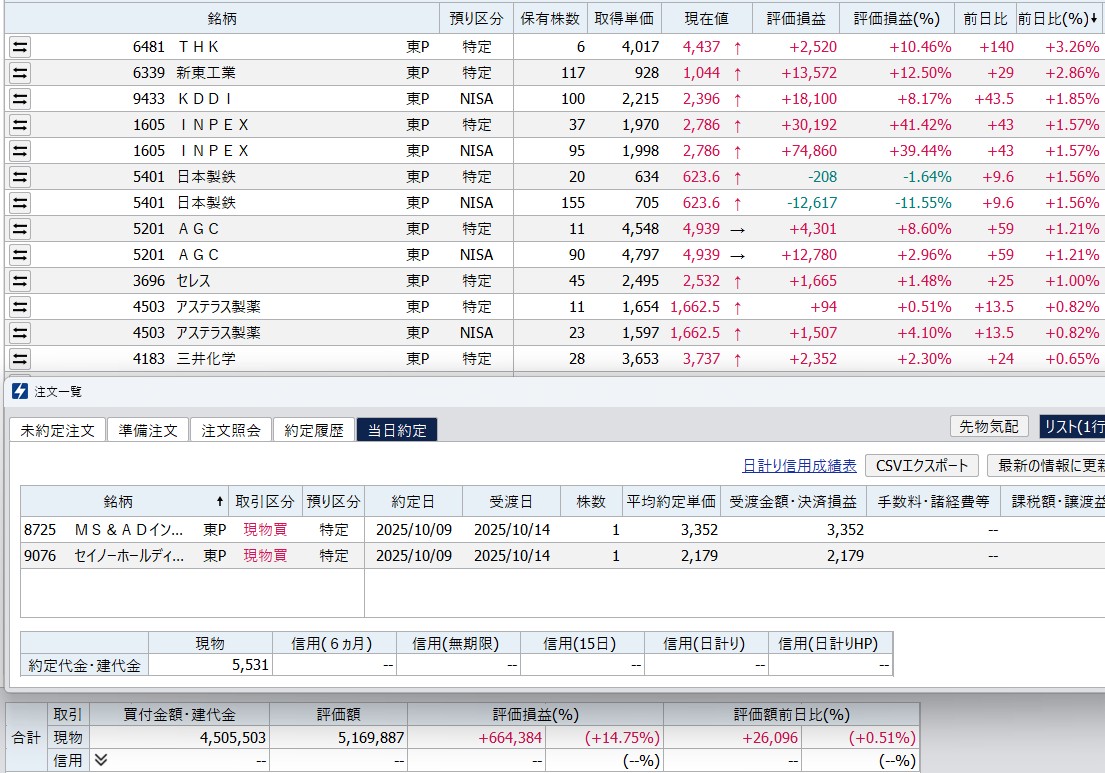Click the swap icon for 三井化学 row

pos(20,359)
